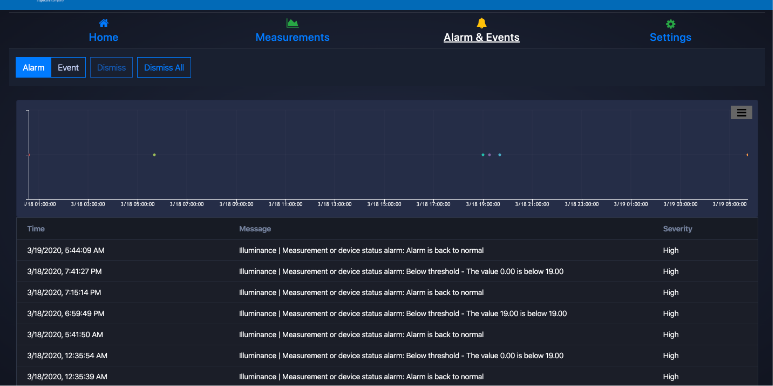Click the 12:35:54 AM below threshold message

[401, 355]
